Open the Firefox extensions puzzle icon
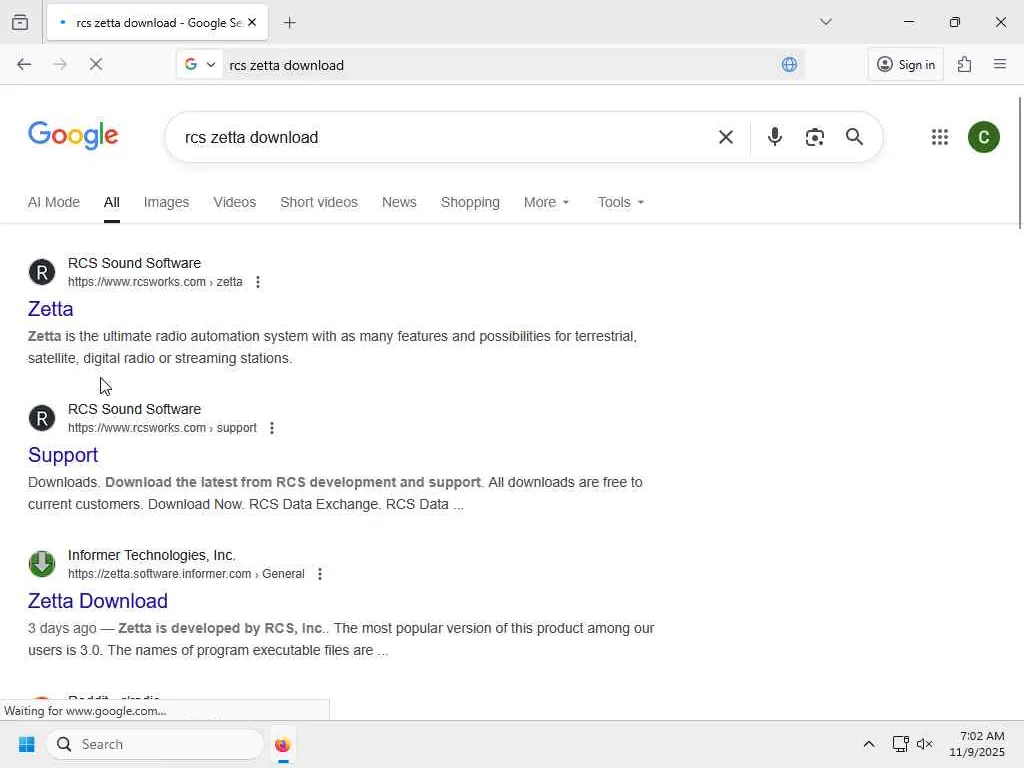Screen dimensions: 1024x768 click(964, 64)
